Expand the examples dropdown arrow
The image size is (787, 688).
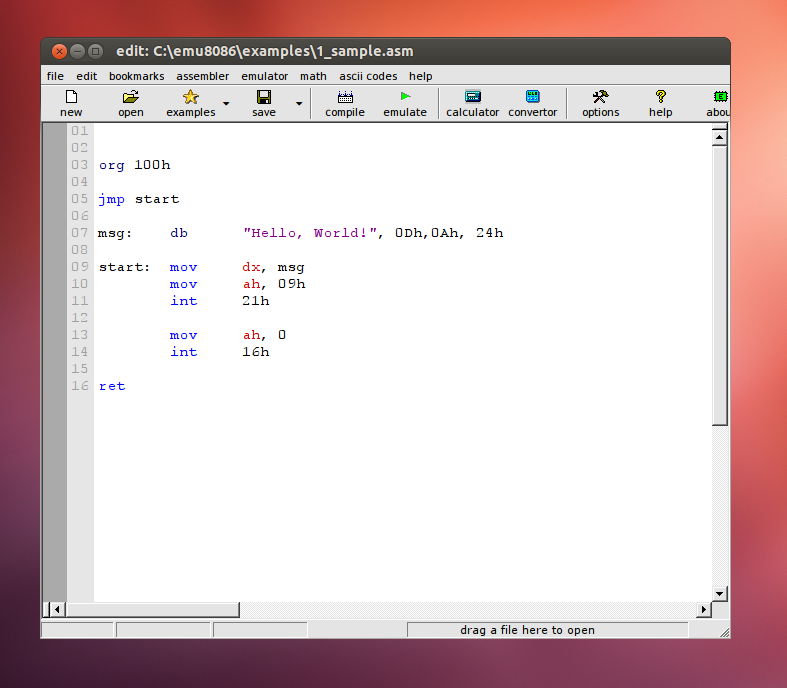click(x=226, y=103)
